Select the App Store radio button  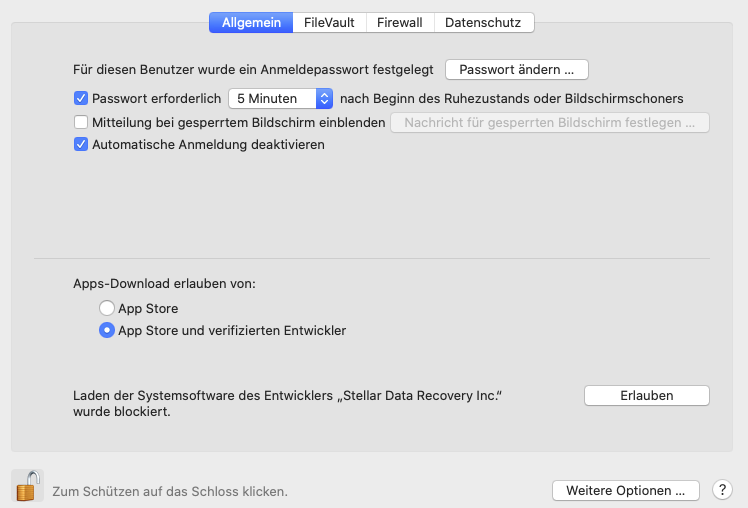pos(107,308)
